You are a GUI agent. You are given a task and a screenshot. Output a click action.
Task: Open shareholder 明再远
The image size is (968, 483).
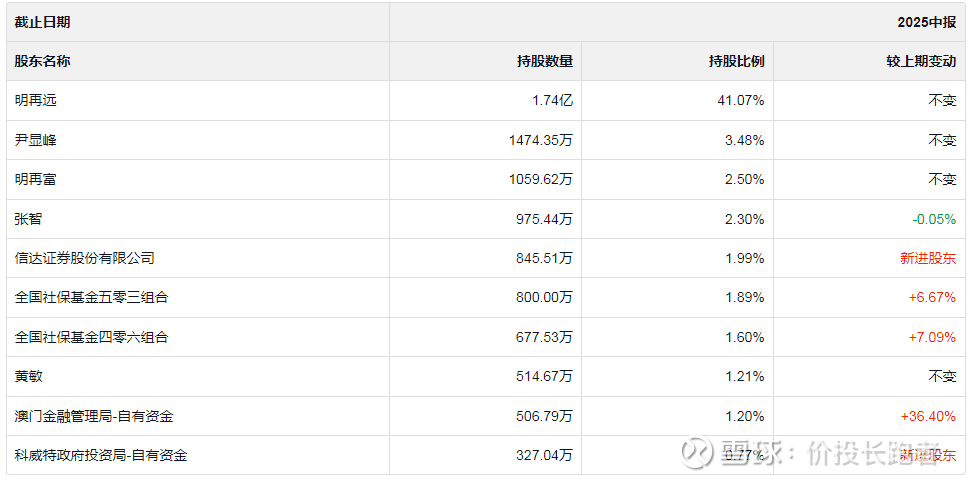pos(36,100)
